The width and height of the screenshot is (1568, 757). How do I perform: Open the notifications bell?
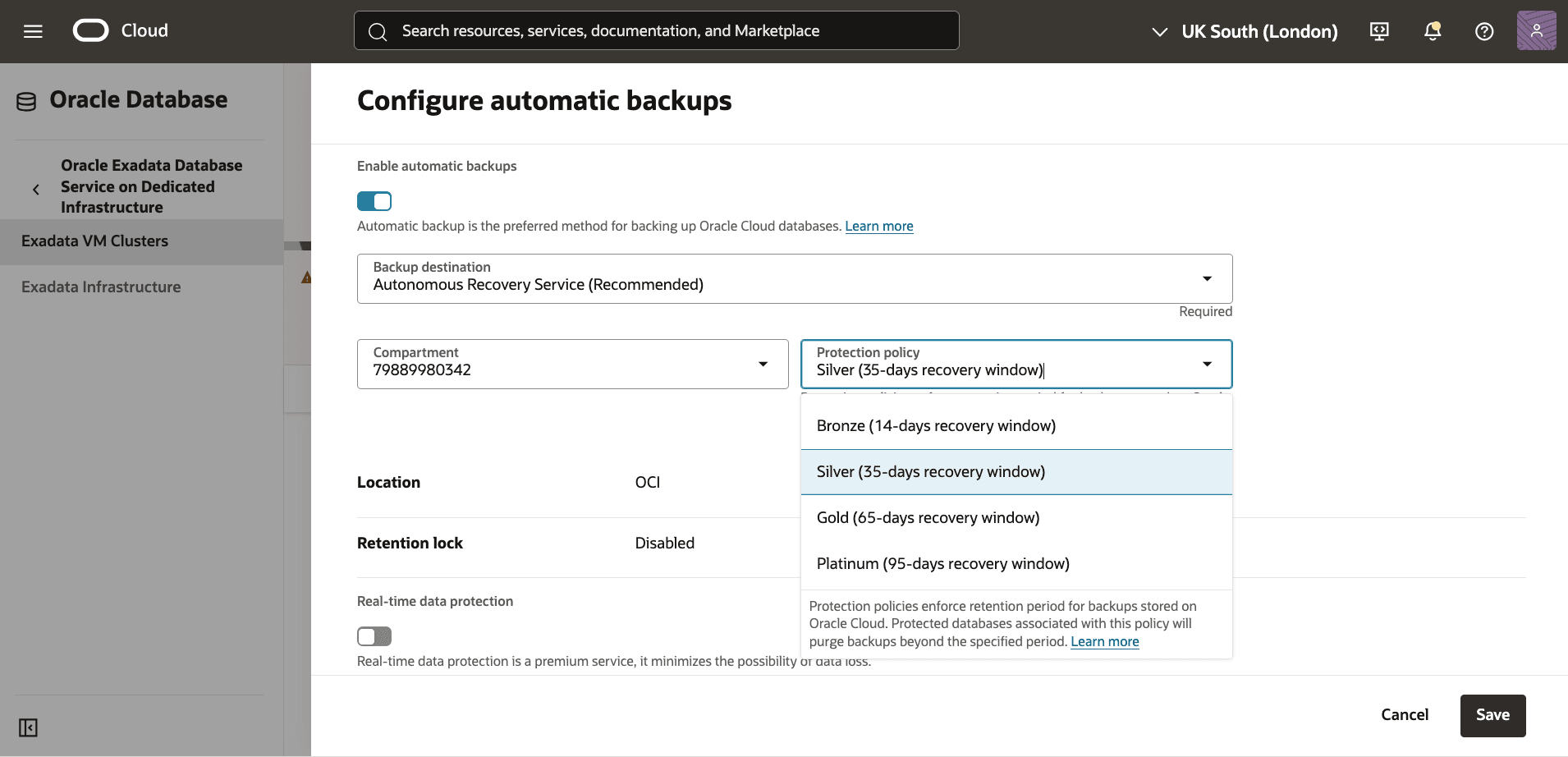point(1432,30)
